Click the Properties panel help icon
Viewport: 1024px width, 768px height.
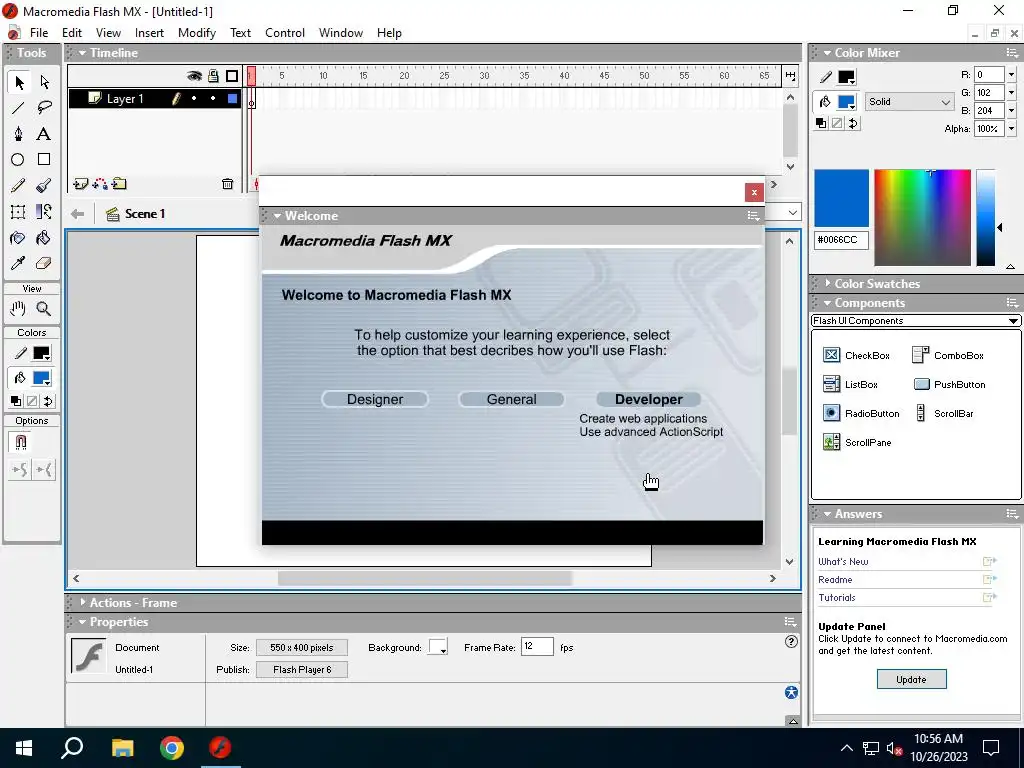click(x=791, y=641)
